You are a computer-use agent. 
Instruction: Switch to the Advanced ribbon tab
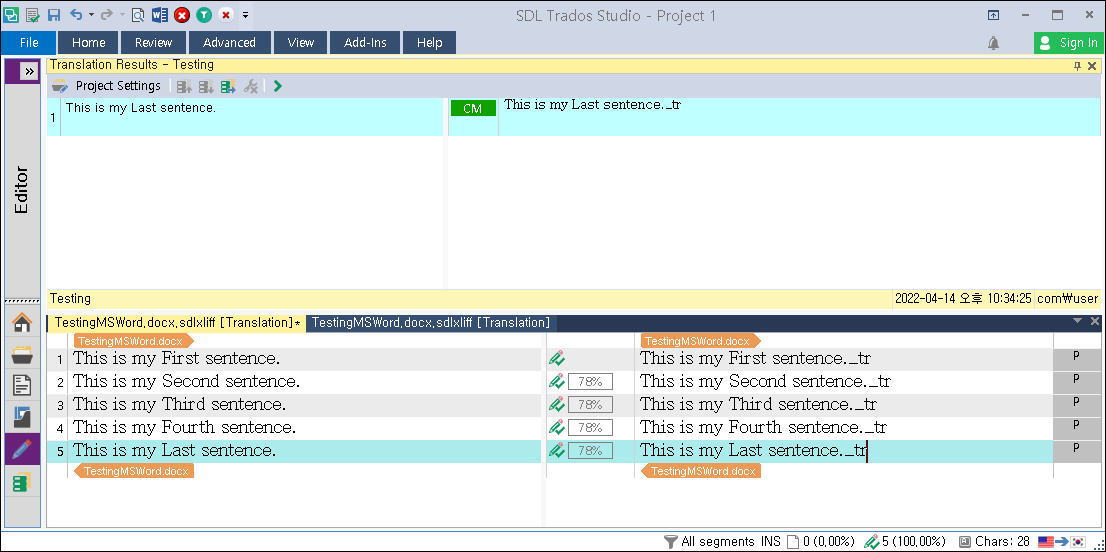coord(229,42)
